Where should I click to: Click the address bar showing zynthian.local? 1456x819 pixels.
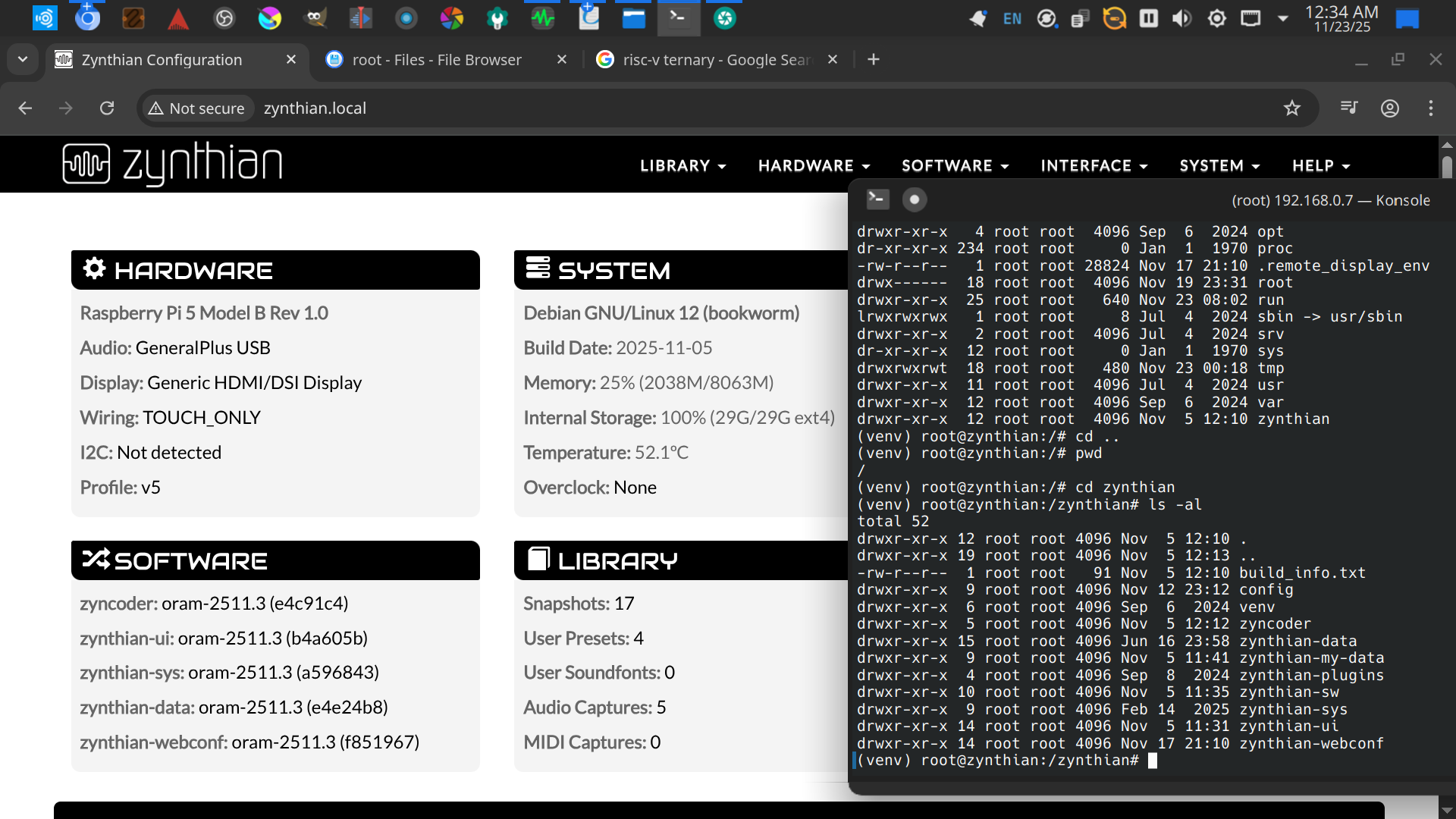tap(607, 108)
